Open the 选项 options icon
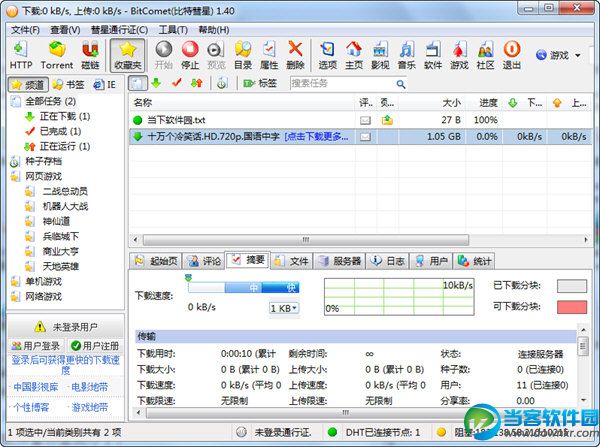The height and width of the screenshot is (447, 600). click(x=328, y=55)
